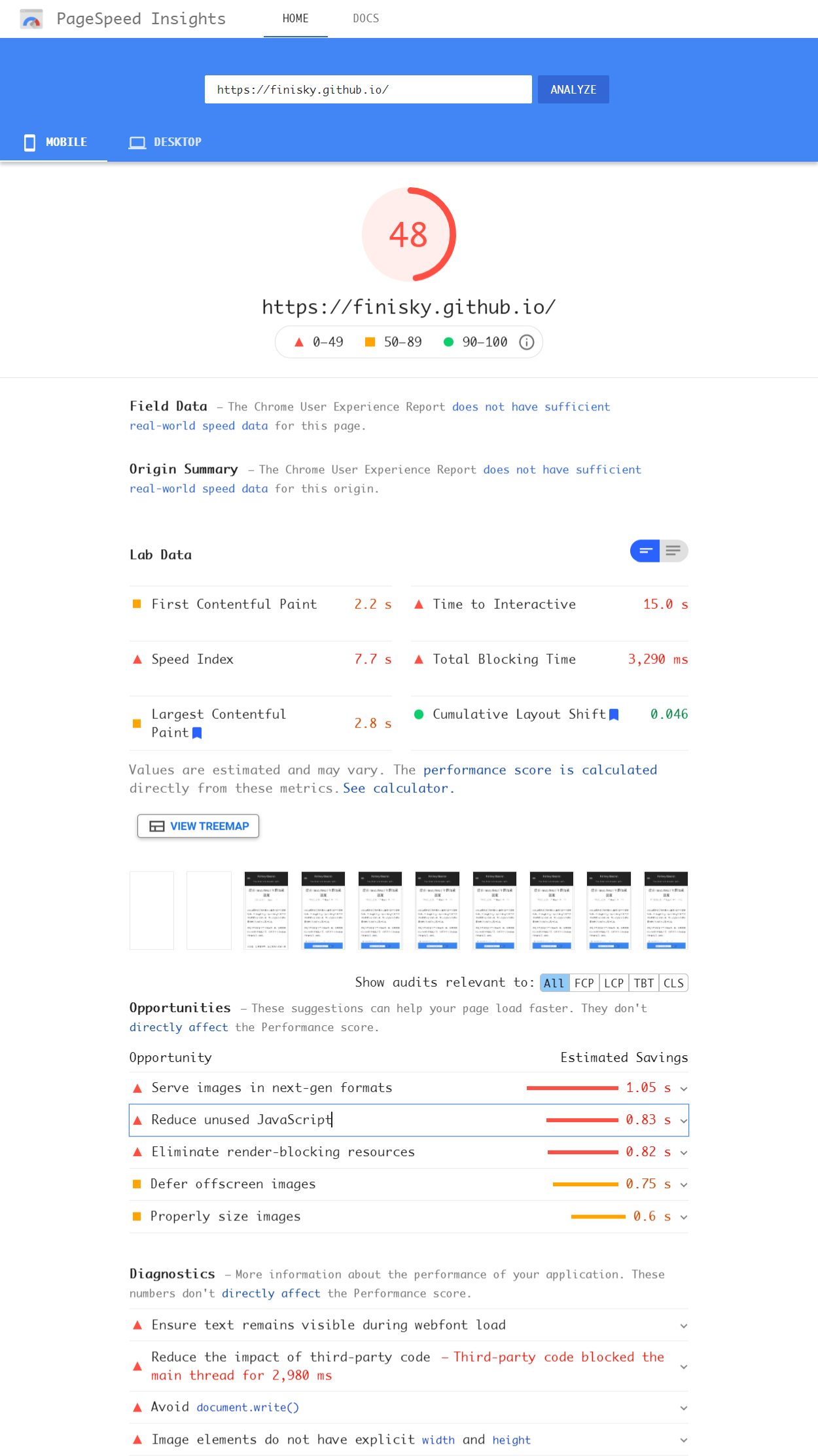Click the URL input field
The width and height of the screenshot is (818, 1456).
point(368,90)
